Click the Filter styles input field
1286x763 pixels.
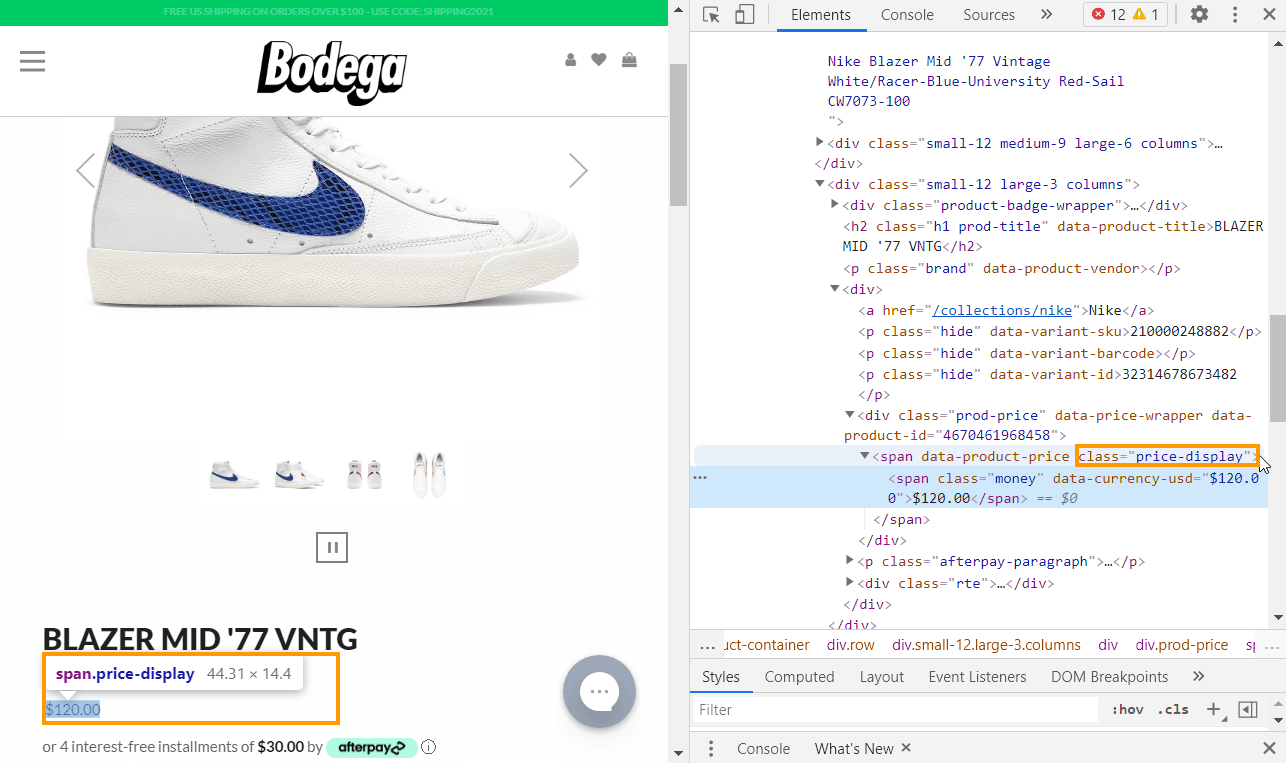895,709
